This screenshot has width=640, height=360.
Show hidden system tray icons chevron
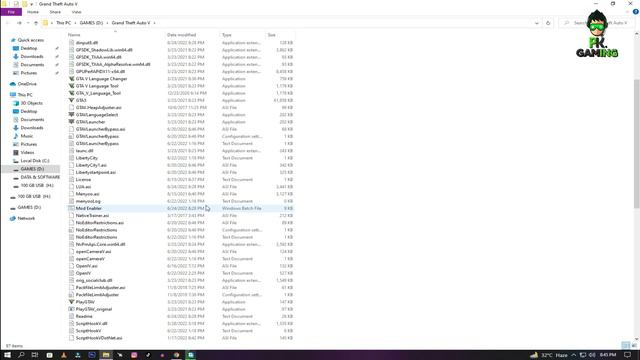click(573, 355)
